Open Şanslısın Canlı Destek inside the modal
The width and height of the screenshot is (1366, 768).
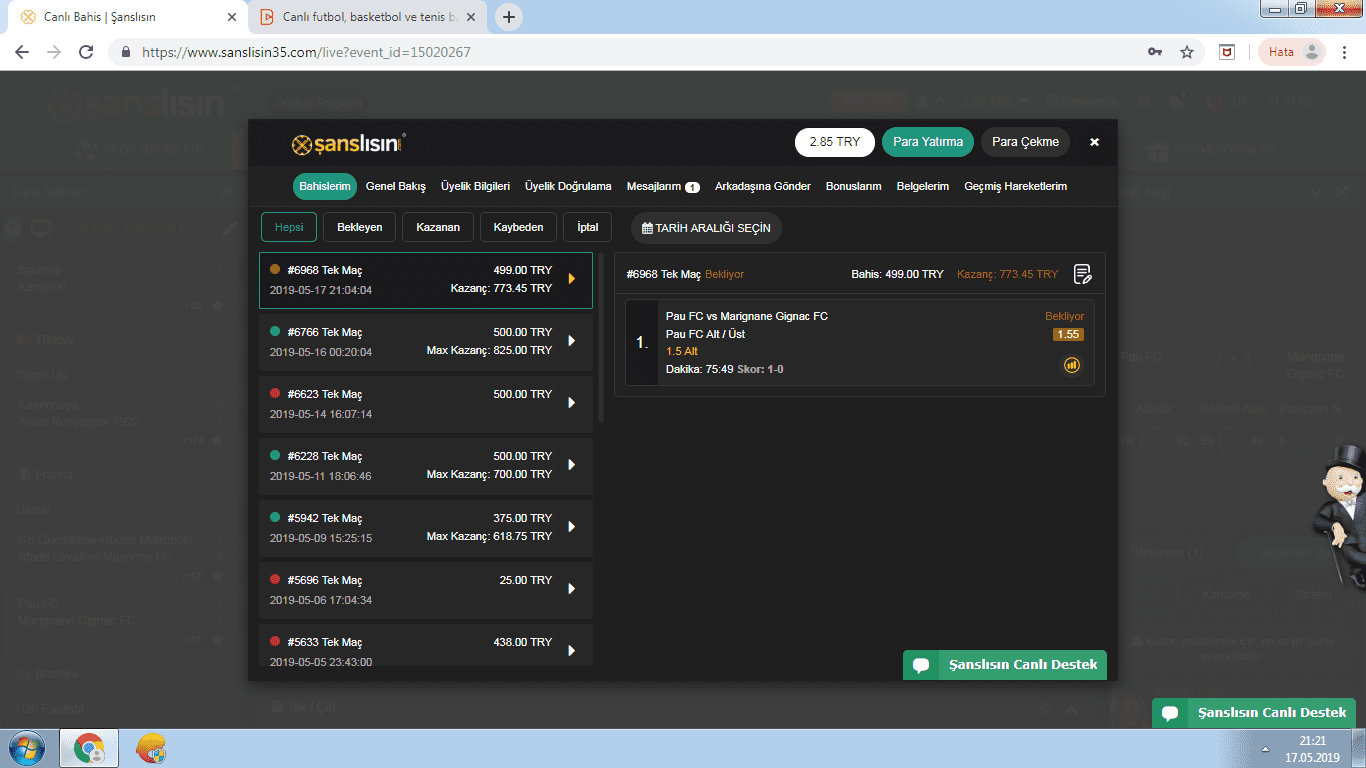pos(1005,665)
